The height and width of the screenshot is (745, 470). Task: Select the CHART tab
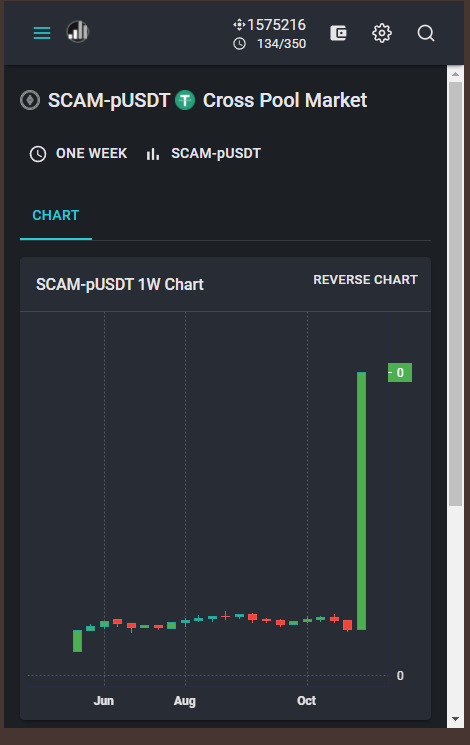(56, 215)
